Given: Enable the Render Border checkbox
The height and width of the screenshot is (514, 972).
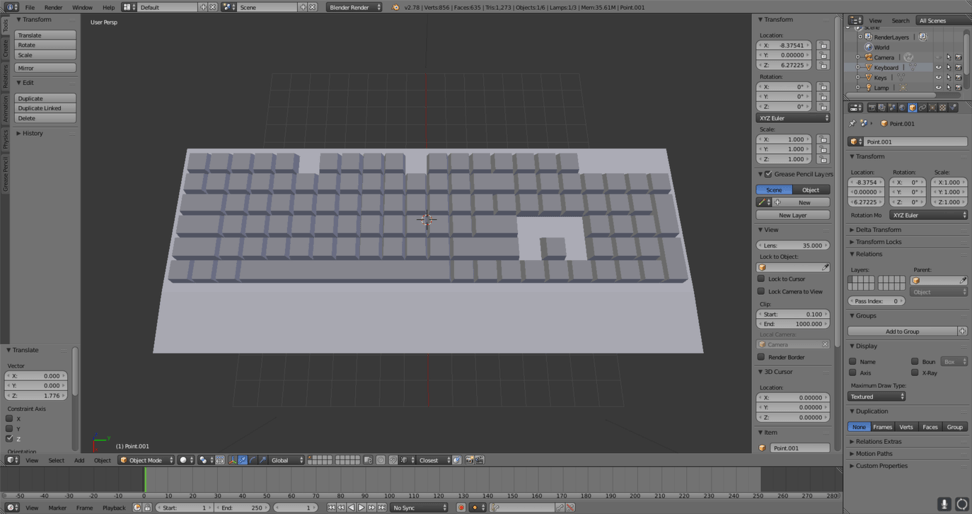Looking at the screenshot, I should [762, 357].
